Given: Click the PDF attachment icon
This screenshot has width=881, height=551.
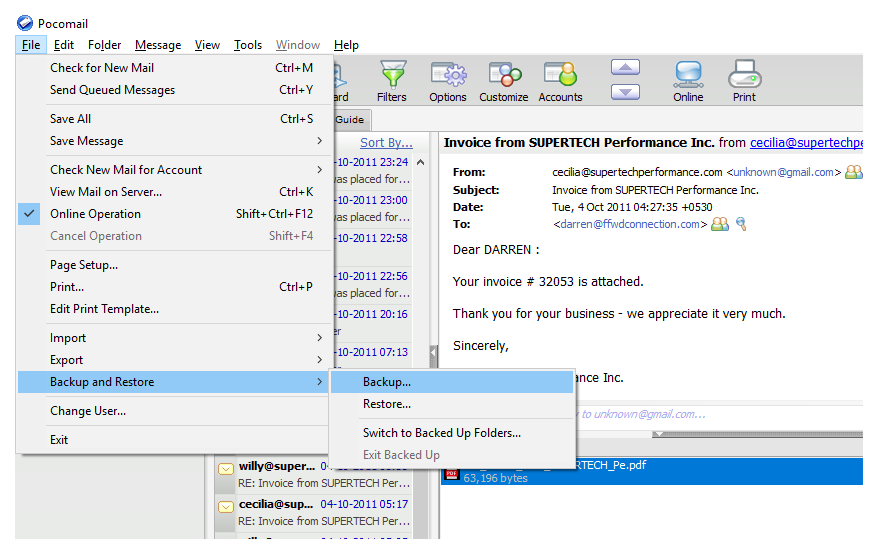Looking at the screenshot, I should (451, 475).
